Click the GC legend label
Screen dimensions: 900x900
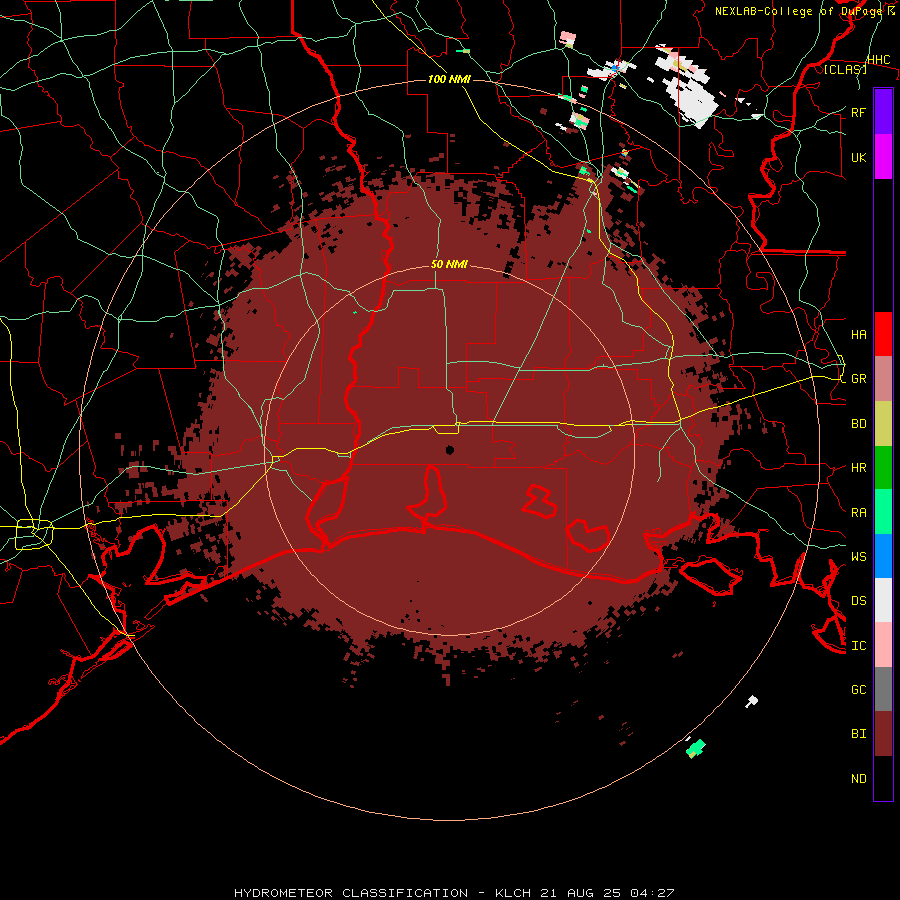coord(858,689)
